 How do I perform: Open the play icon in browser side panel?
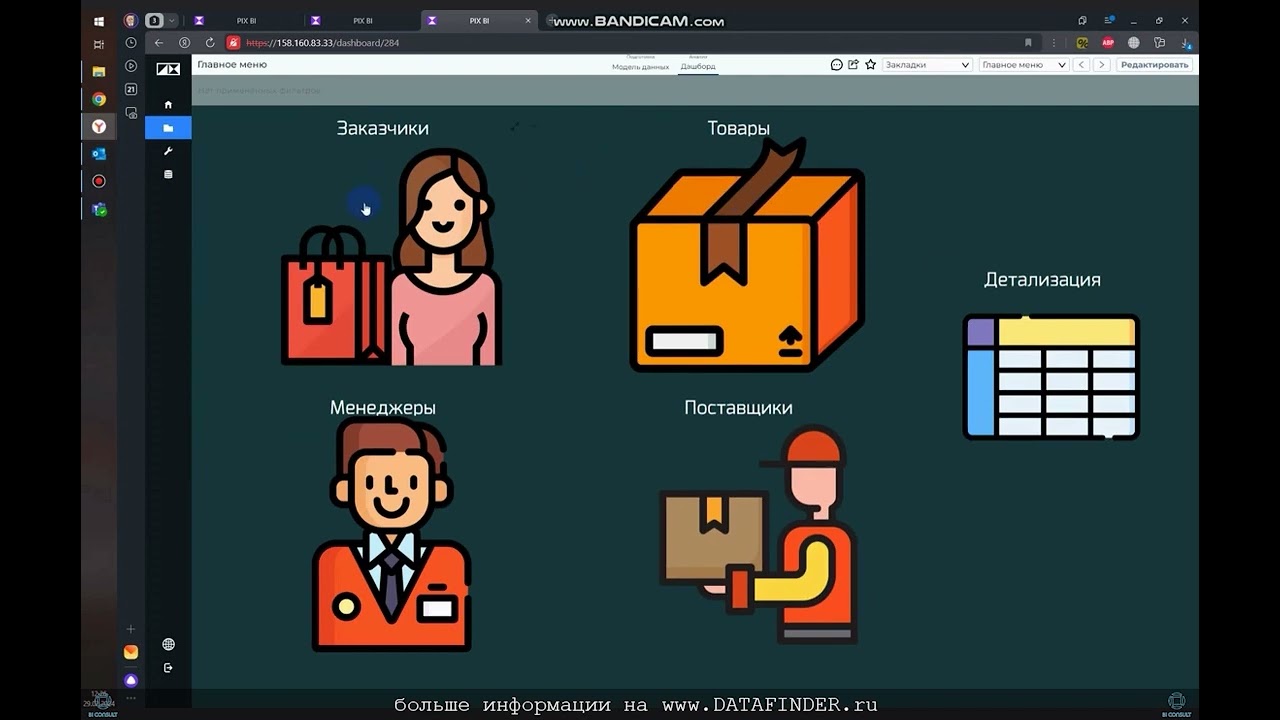(x=131, y=66)
